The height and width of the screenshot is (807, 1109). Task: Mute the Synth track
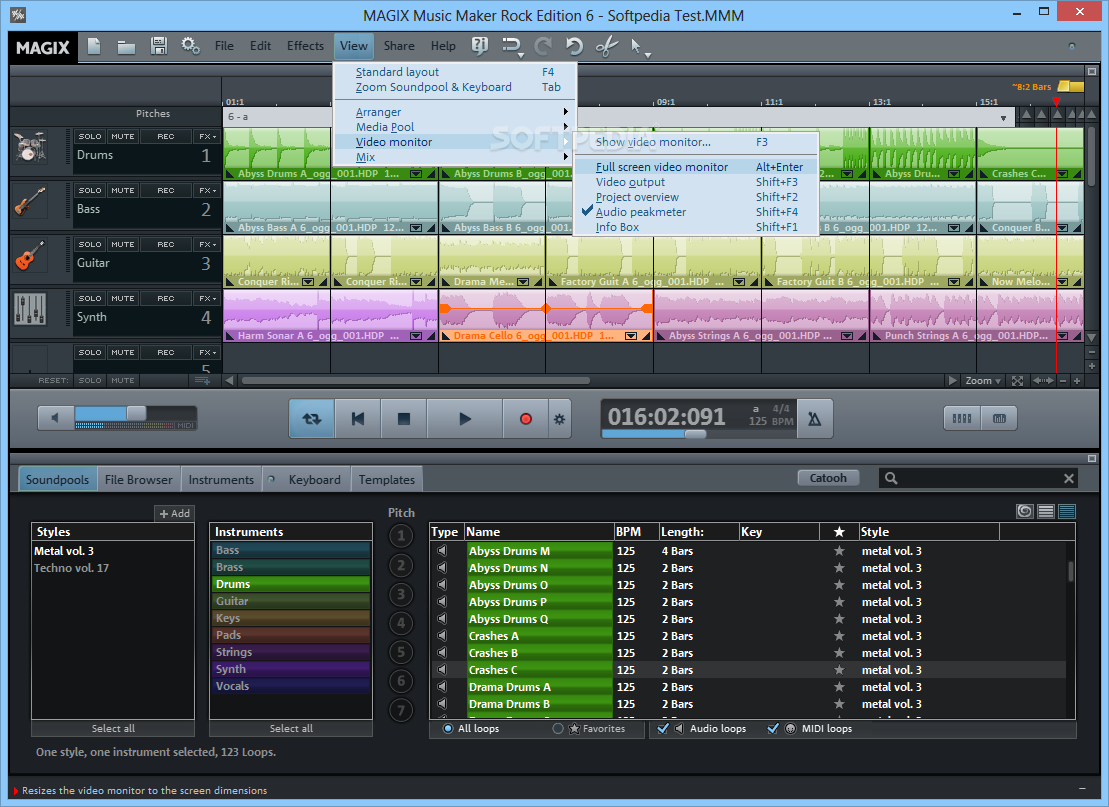(x=122, y=298)
